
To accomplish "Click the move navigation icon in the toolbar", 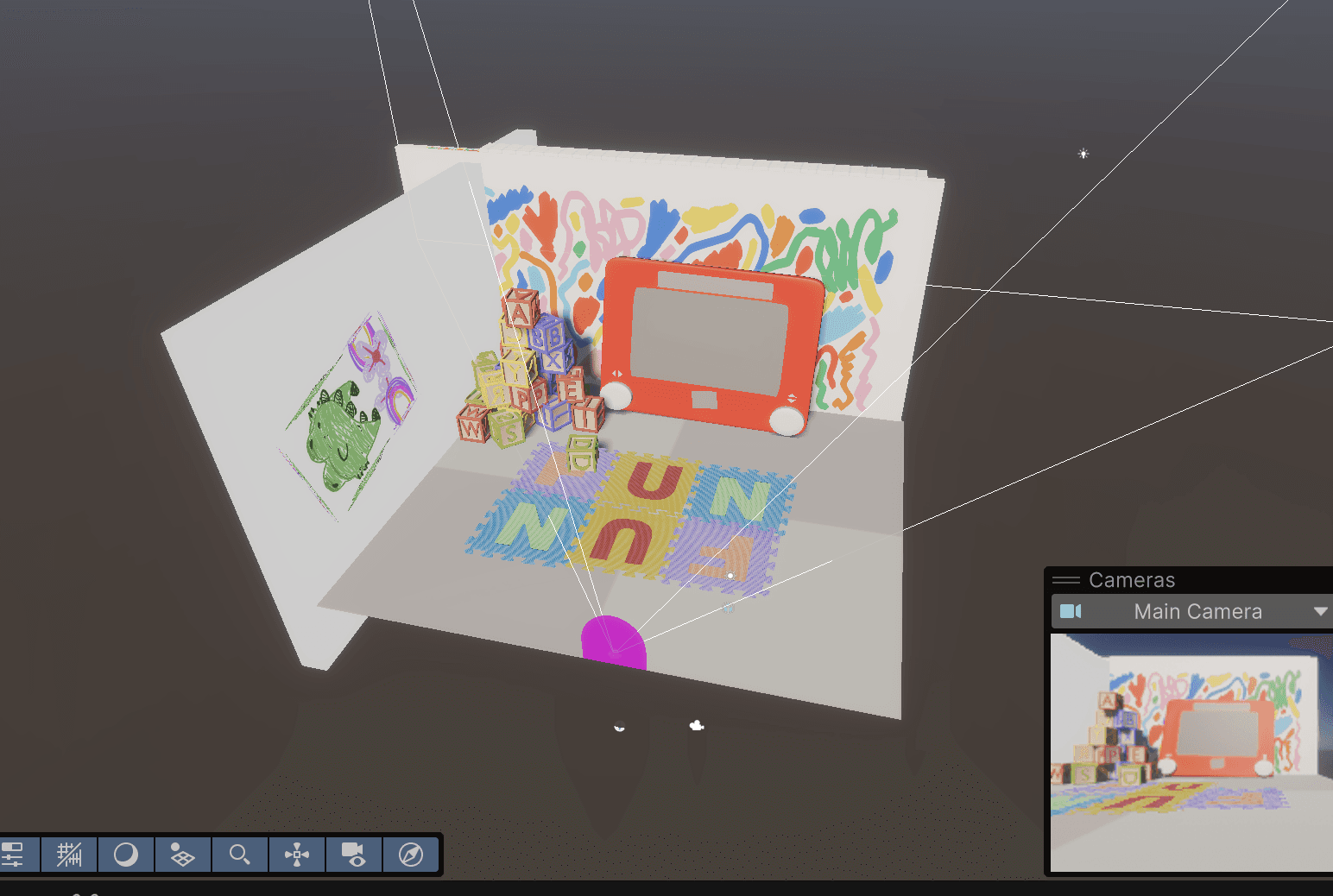I will click(x=297, y=855).
